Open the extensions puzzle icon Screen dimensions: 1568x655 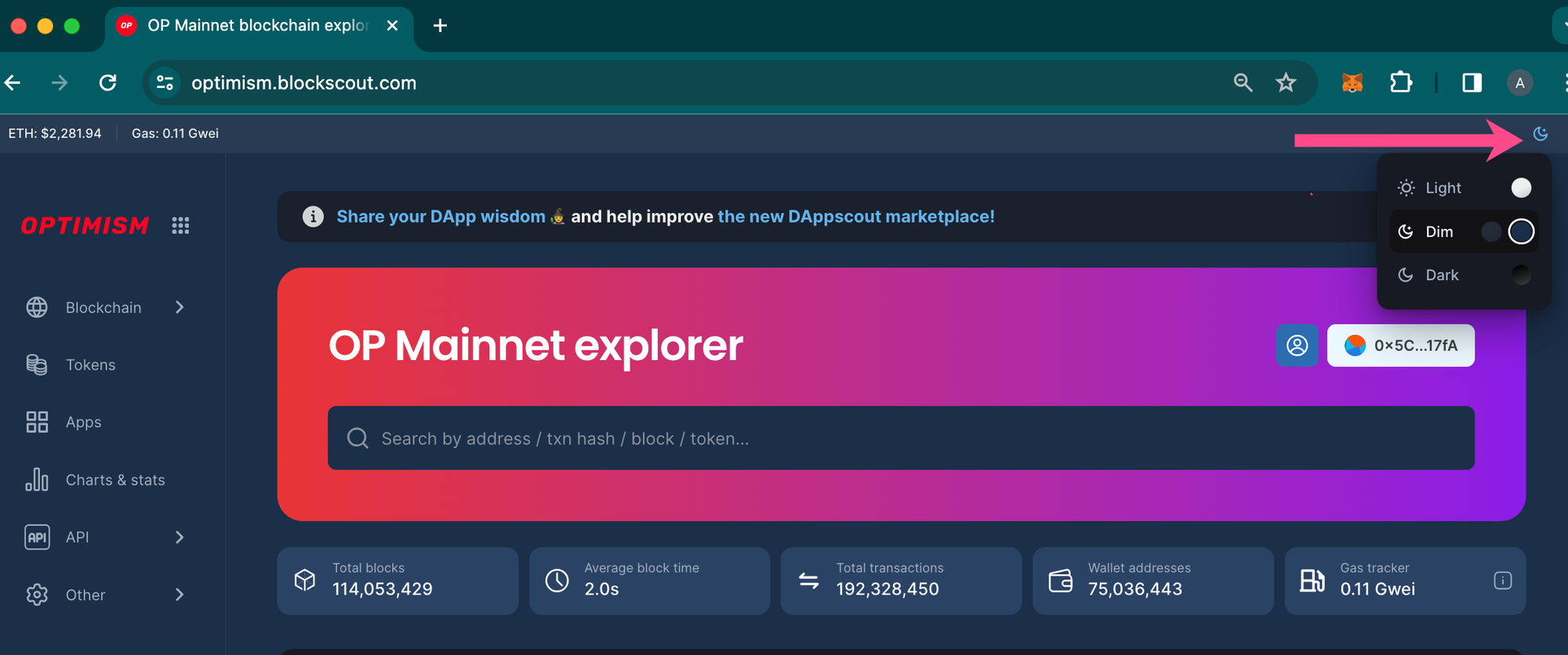click(1401, 82)
